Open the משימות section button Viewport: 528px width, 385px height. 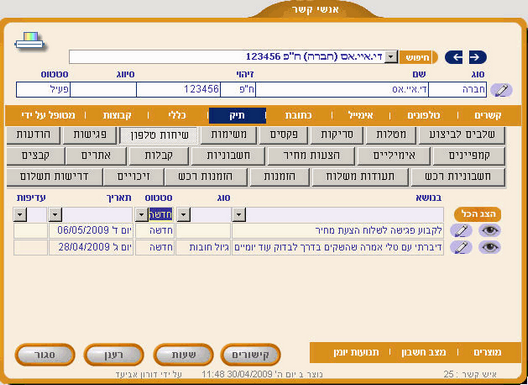228,135
